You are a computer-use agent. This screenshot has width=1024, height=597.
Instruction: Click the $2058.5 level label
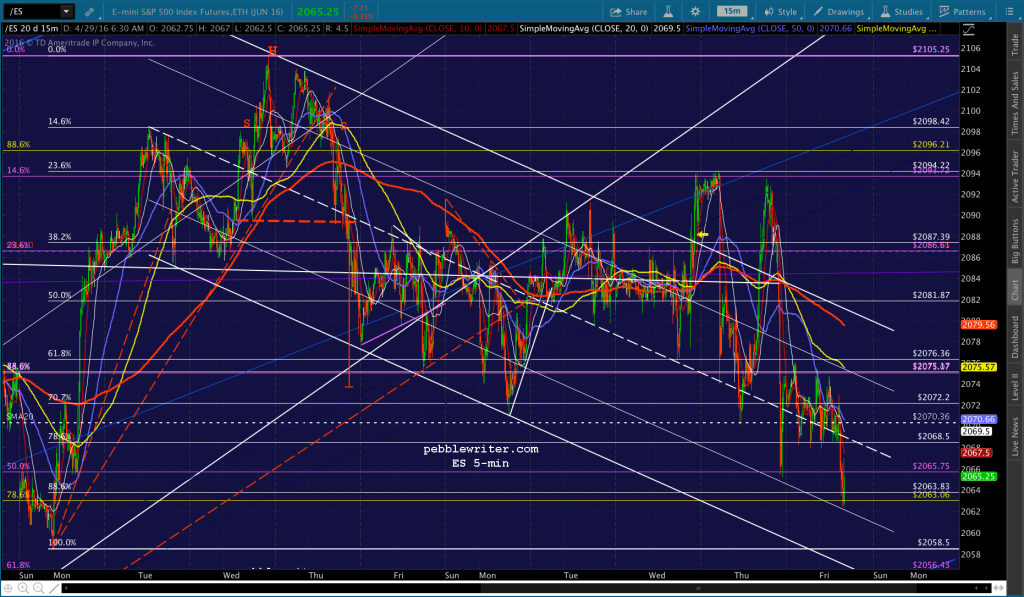point(933,542)
